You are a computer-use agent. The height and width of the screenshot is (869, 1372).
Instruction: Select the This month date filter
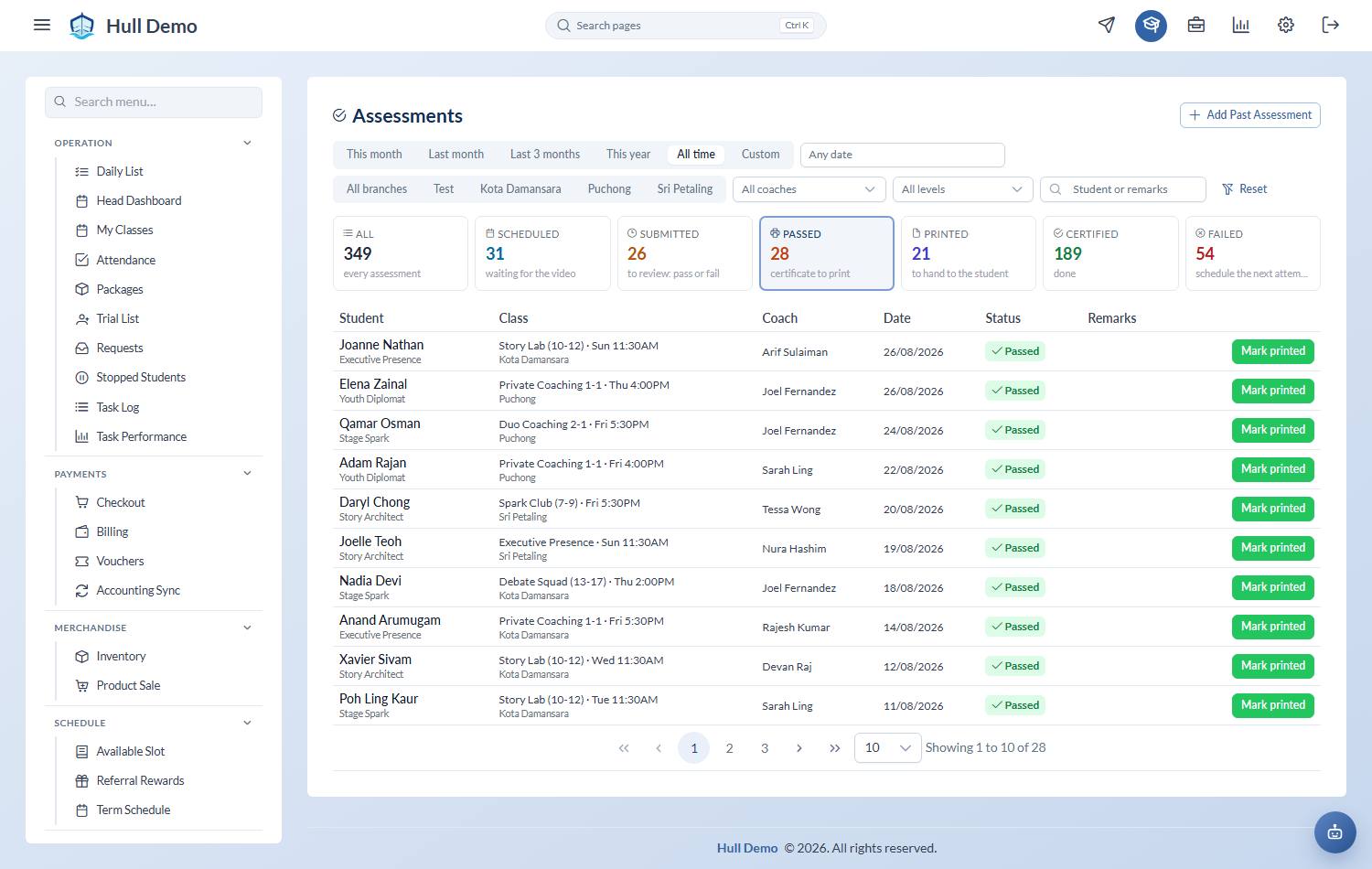374,155
